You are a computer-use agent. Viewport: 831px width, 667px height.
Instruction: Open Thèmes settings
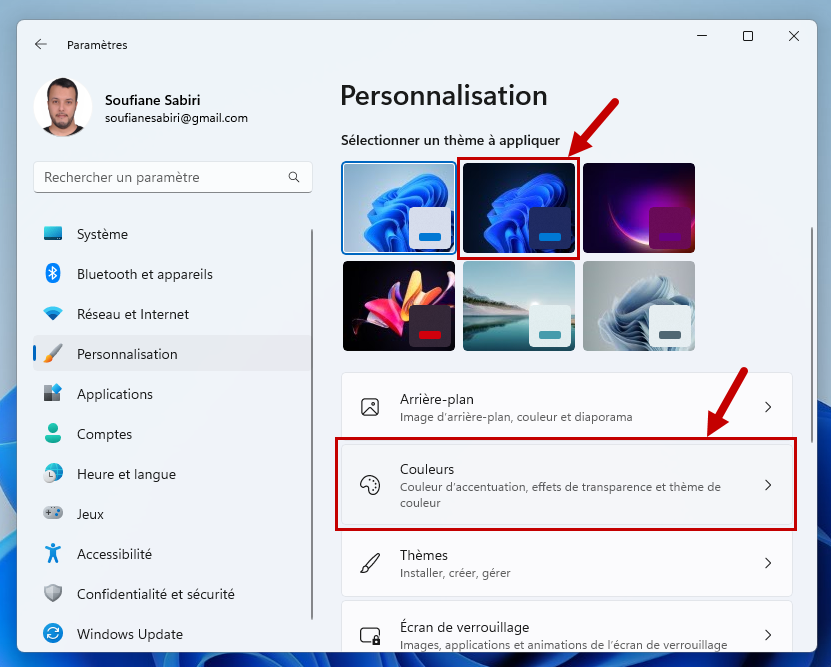pos(567,563)
